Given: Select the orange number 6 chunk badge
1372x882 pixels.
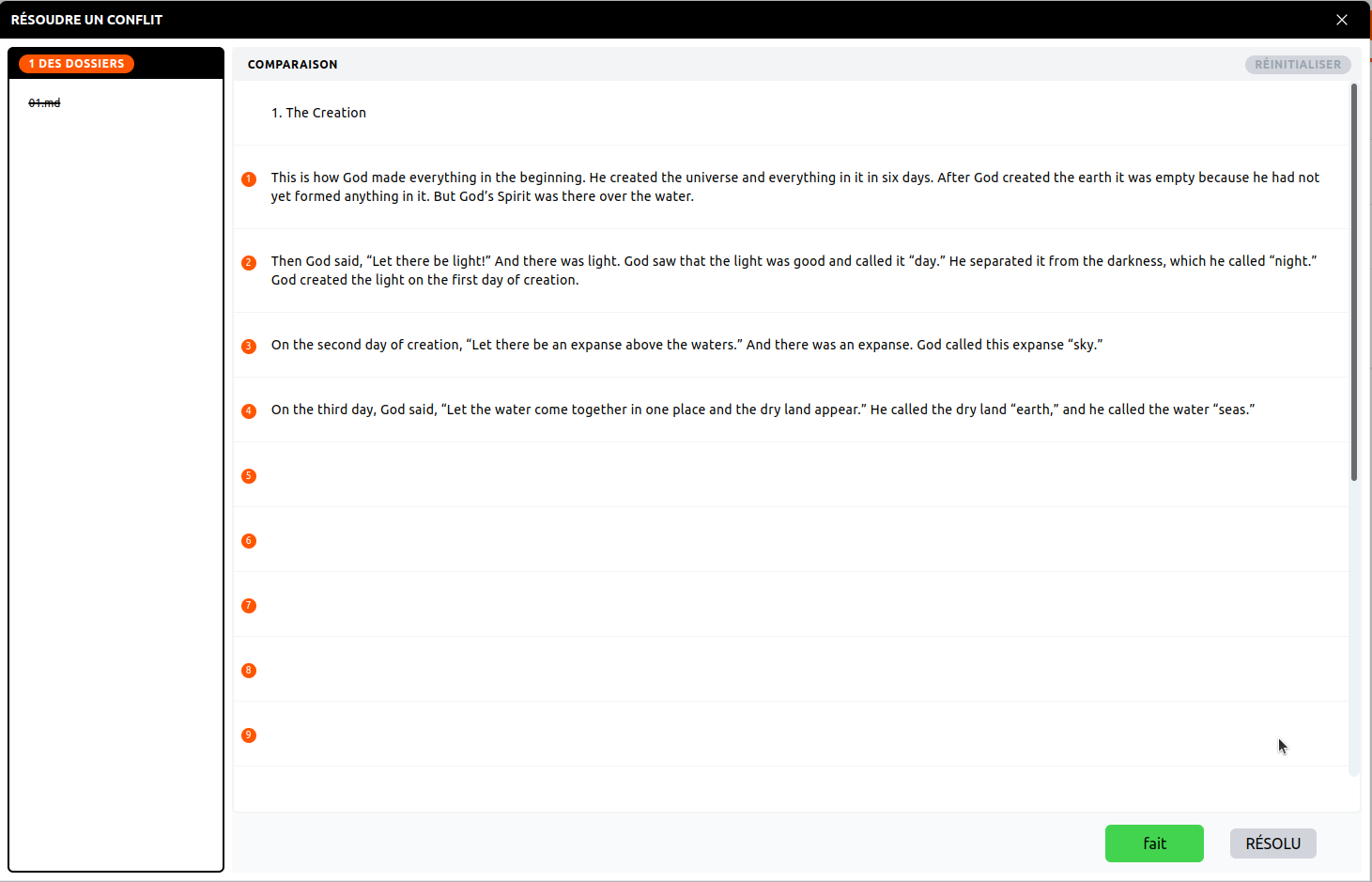Looking at the screenshot, I should 249,541.
